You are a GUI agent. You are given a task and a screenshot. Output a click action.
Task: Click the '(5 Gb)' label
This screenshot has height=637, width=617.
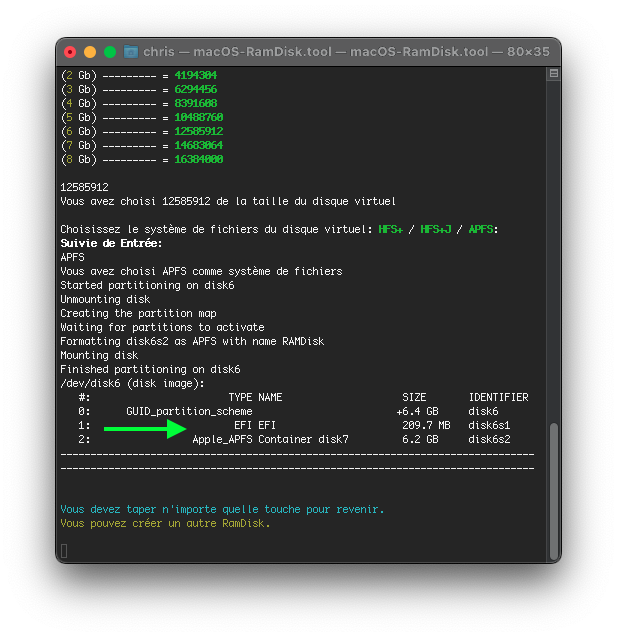(x=79, y=117)
